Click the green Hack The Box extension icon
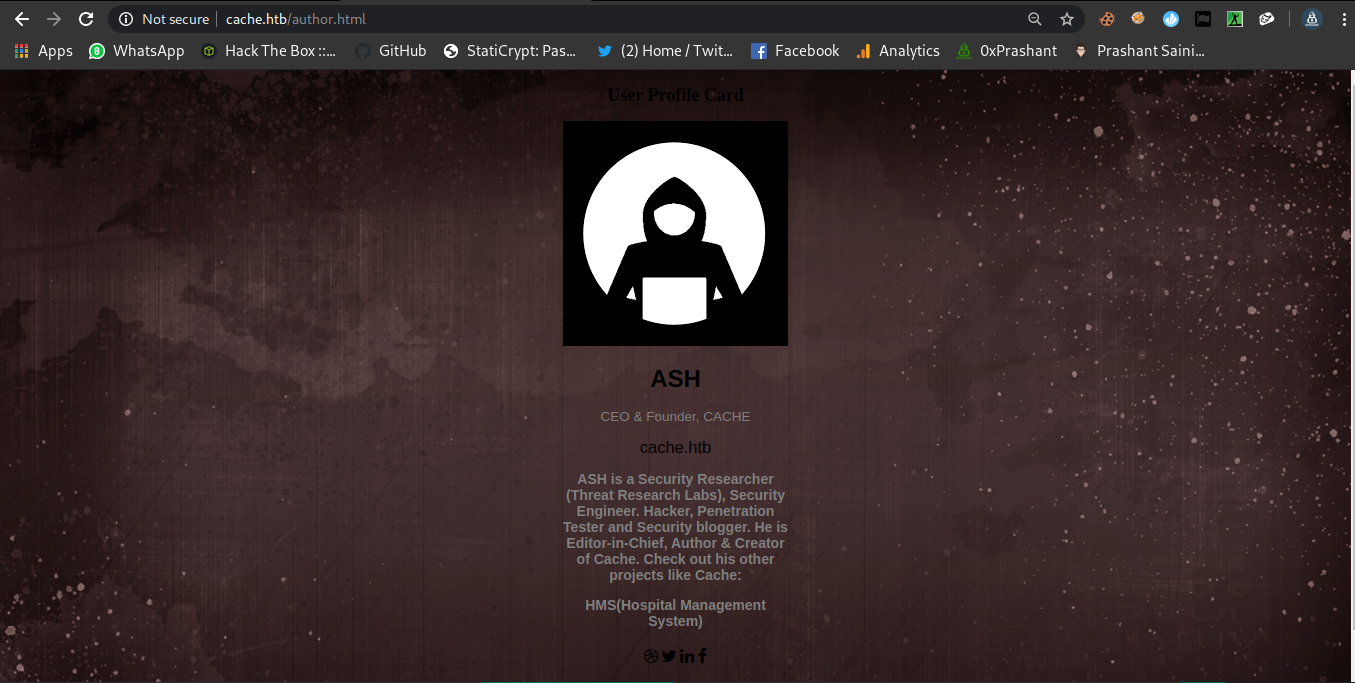Screen dimensions: 1355x683 1234,19
